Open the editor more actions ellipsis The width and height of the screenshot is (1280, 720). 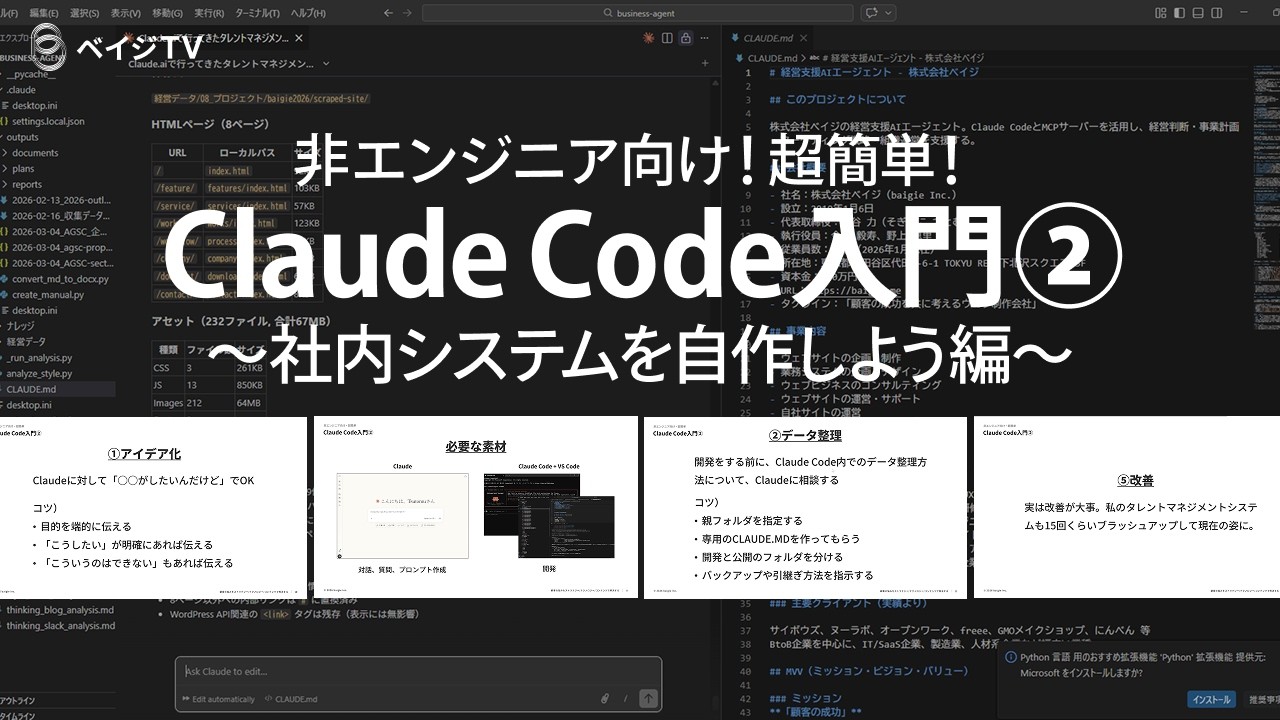(704, 38)
